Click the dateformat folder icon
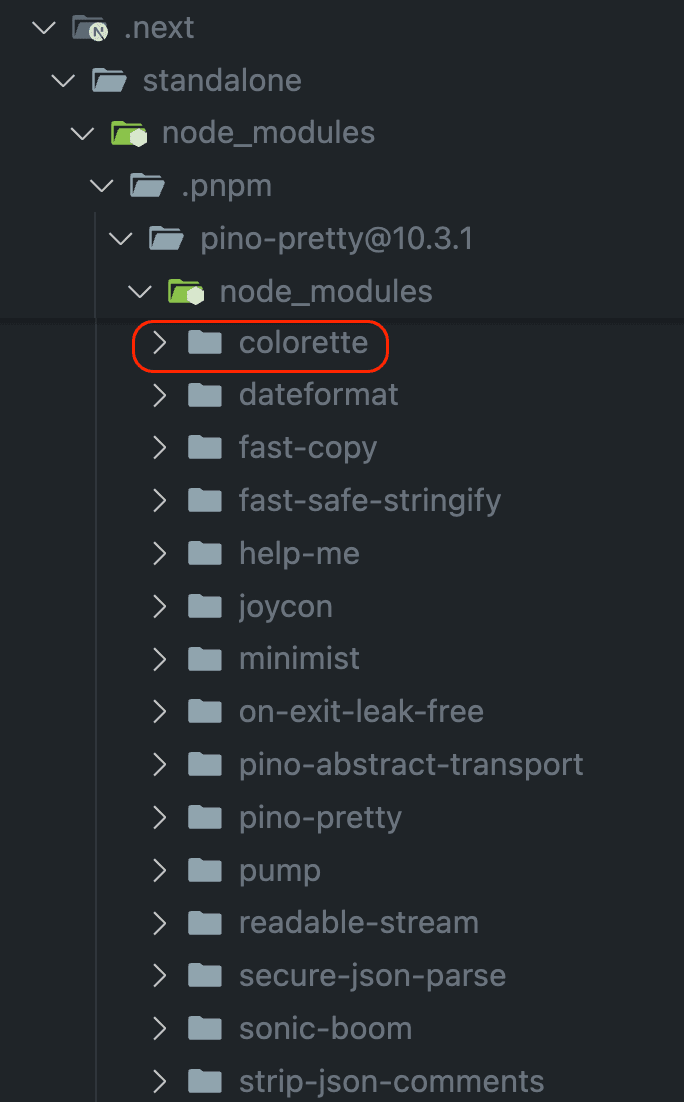This screenshot has width=684, height=1102. [x=205, y=395]
